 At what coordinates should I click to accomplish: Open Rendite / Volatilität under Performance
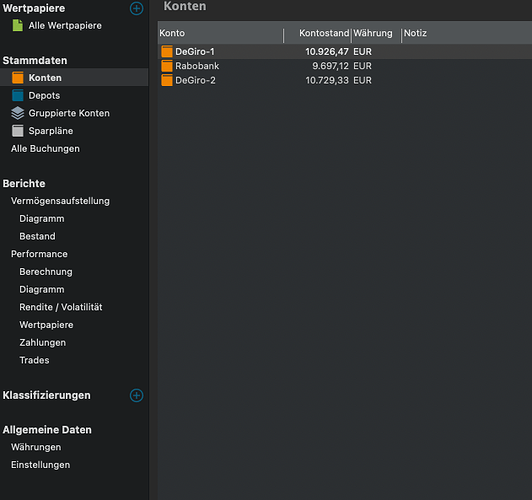click(x=61, y=307)
